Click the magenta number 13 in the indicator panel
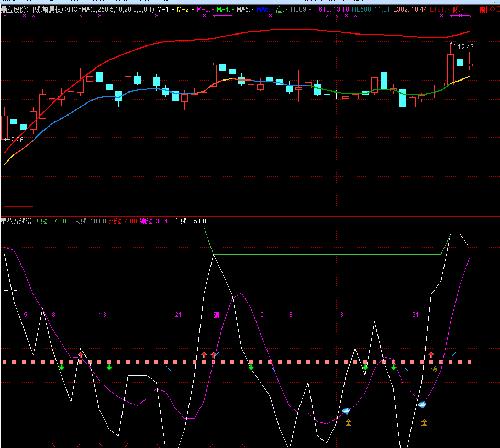Screen dimensions: 500x448 click(x=102, y=314)
